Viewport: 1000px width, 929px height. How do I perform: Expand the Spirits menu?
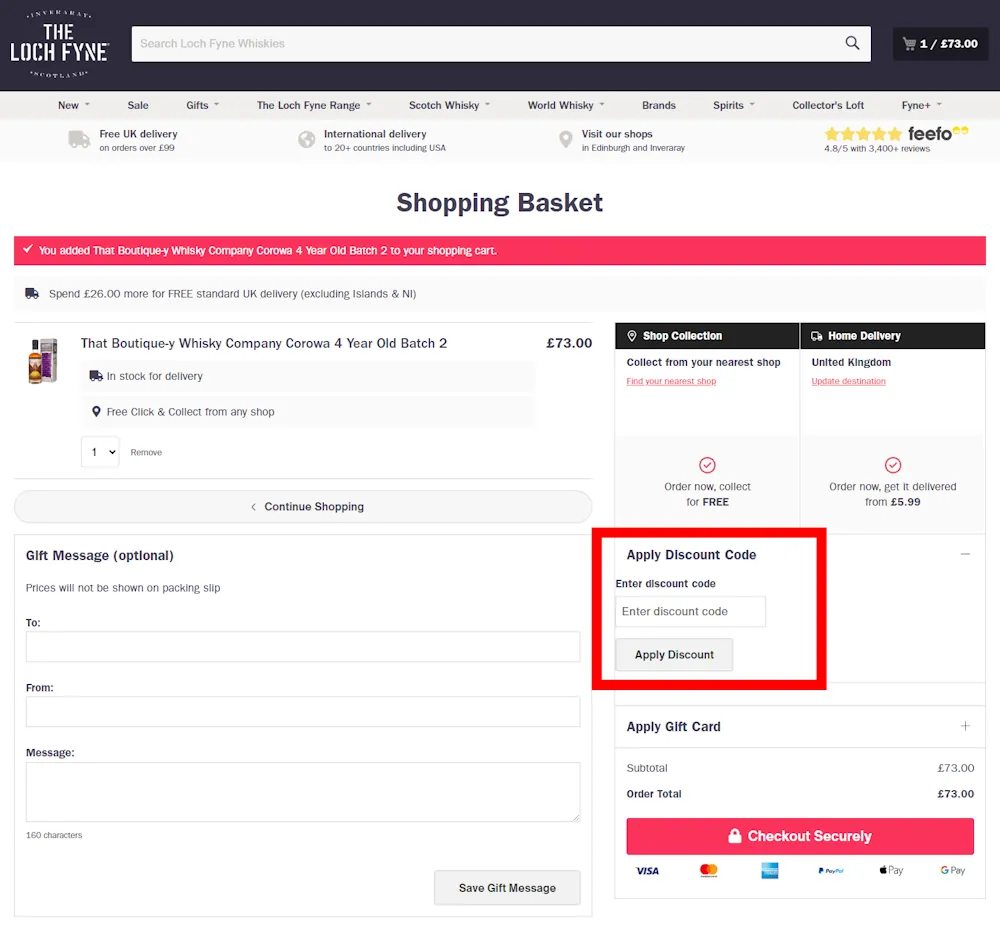[734, 105]
